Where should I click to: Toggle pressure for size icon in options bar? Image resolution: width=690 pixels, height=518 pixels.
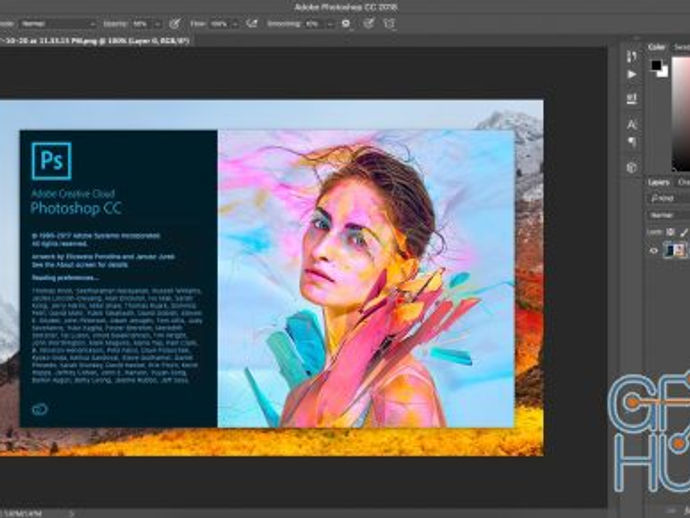point(369,24)
